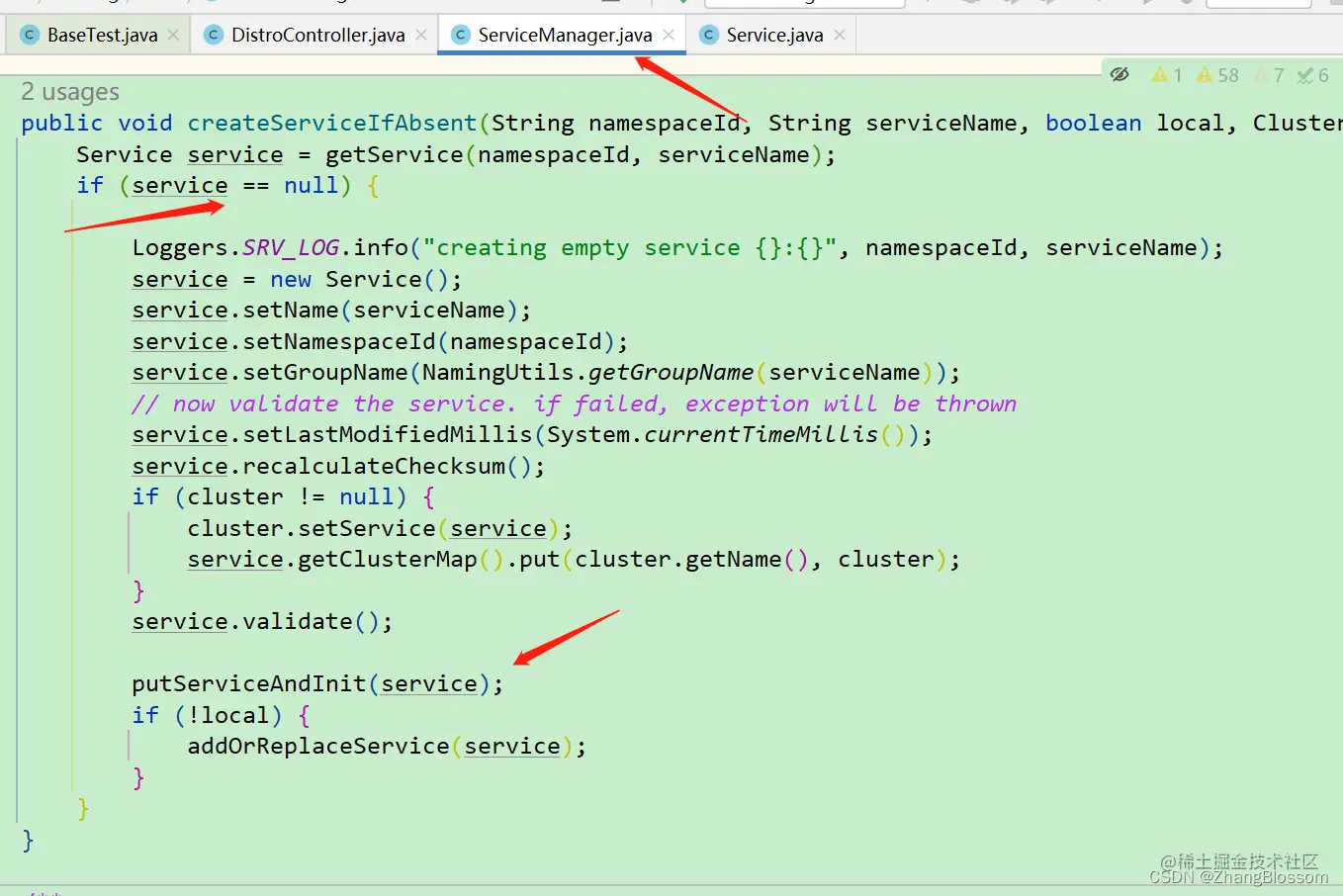Click the 'boolean' keyword in method signature
Viewport: 1343px width, 896px height.
[1094, 123]
